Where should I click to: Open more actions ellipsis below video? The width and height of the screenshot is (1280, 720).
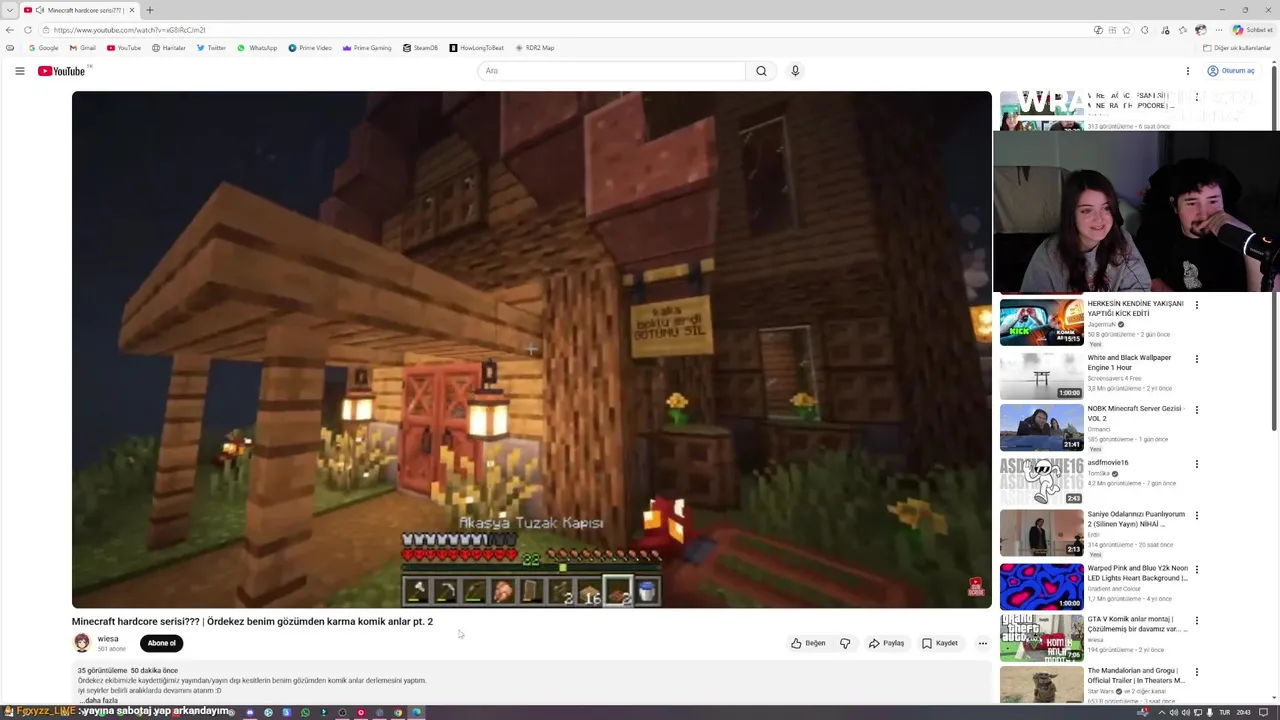coord(982,643)
